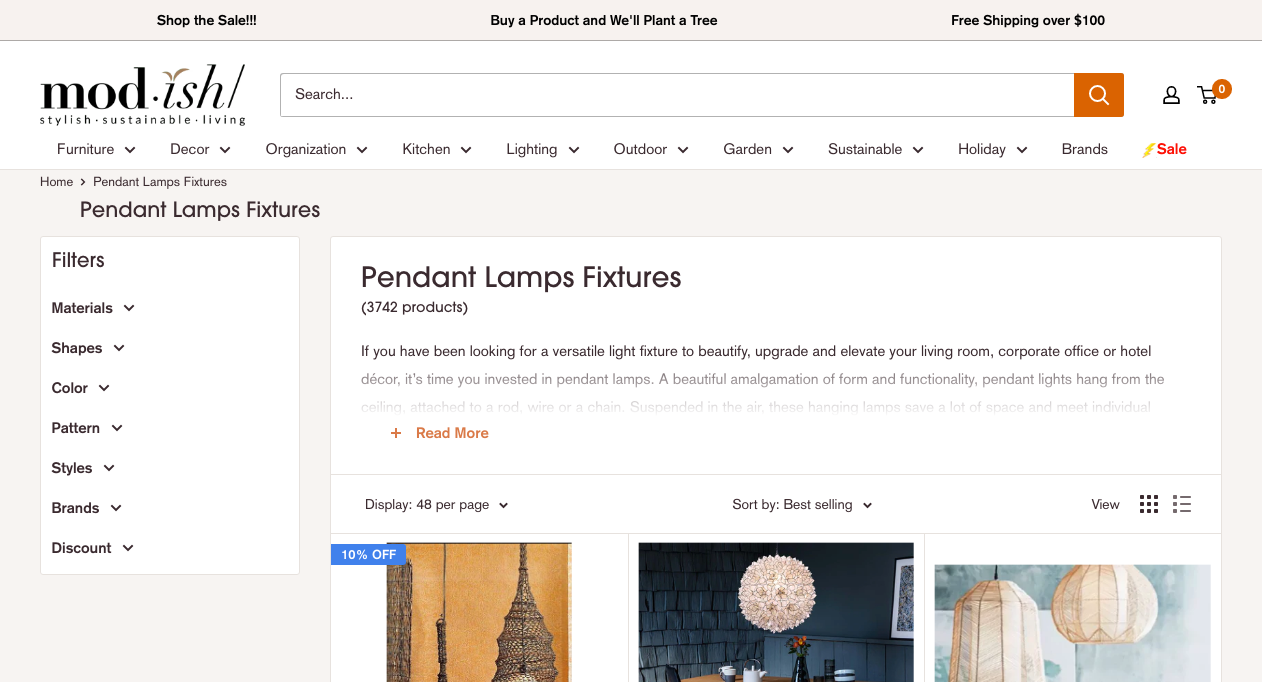
Task: Click the lightning bolt Sale icon
Action: tap(1149, 150)
